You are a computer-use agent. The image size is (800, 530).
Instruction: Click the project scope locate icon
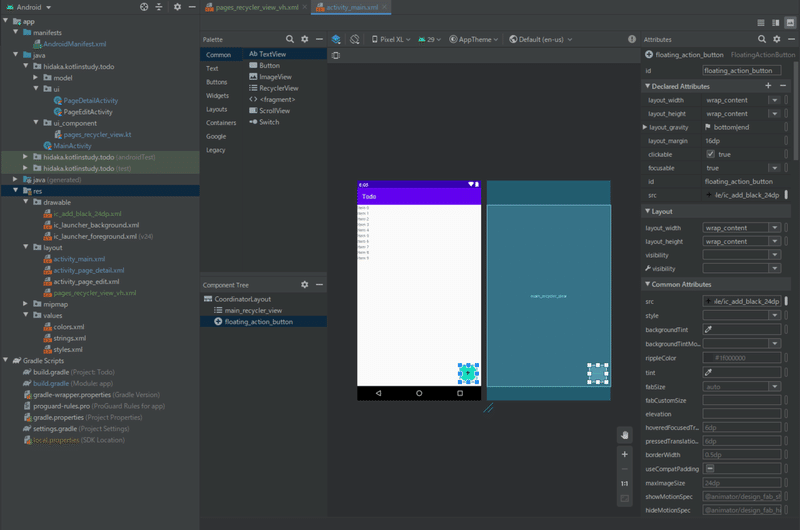(x=144, y=7)
